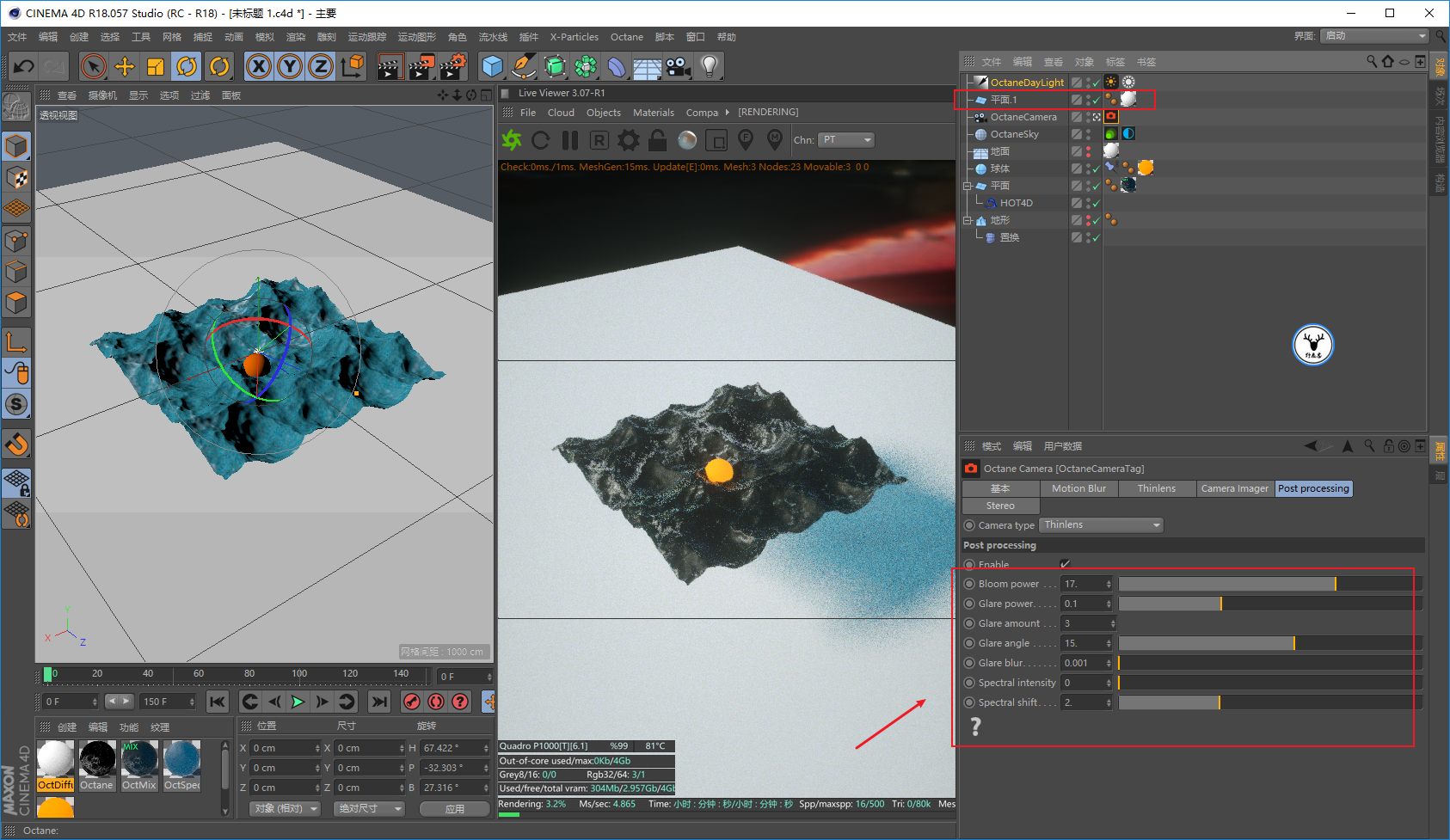Click the Floor environment icon
The height and width of the screenshot is (840, 1450).
coord(647,66)
